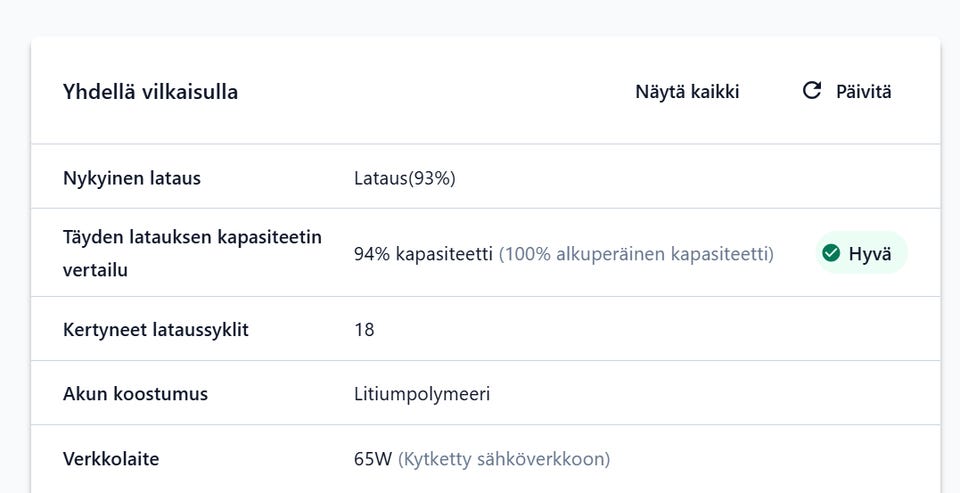This screenshot has width=960, height=493.
Task: Click the Verkkolaite row label
Action: pyautogui.click(x=111, y=459)
